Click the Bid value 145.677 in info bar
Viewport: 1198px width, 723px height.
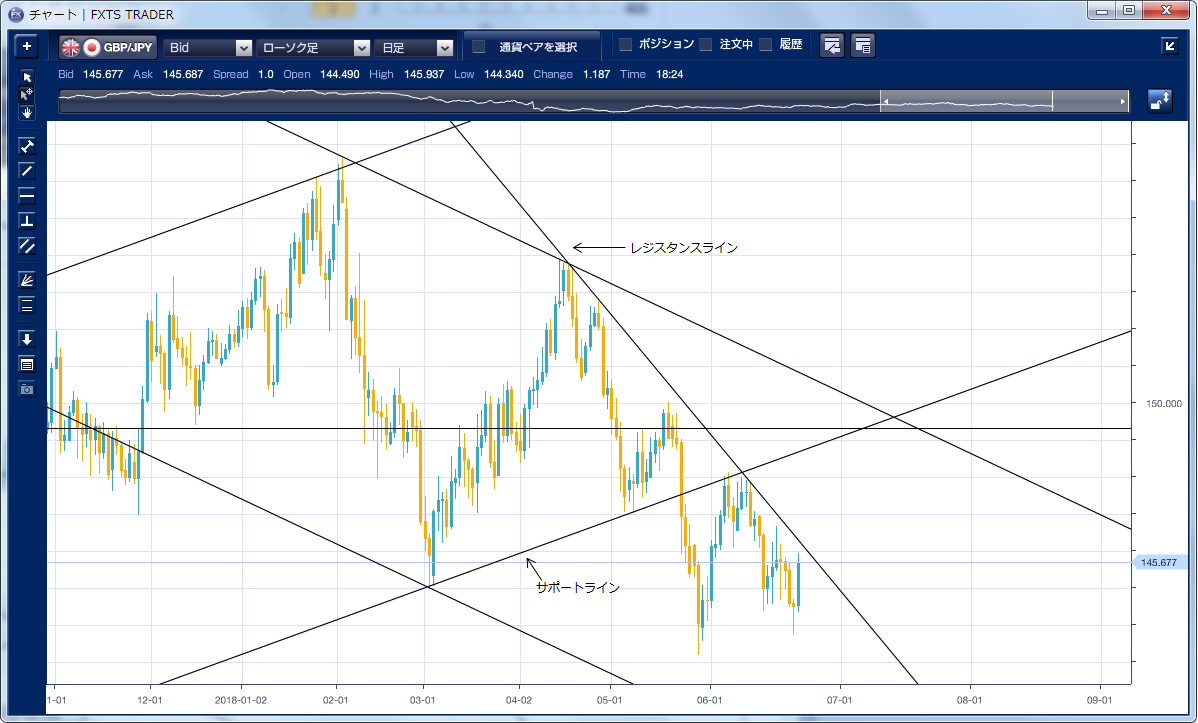103,74
